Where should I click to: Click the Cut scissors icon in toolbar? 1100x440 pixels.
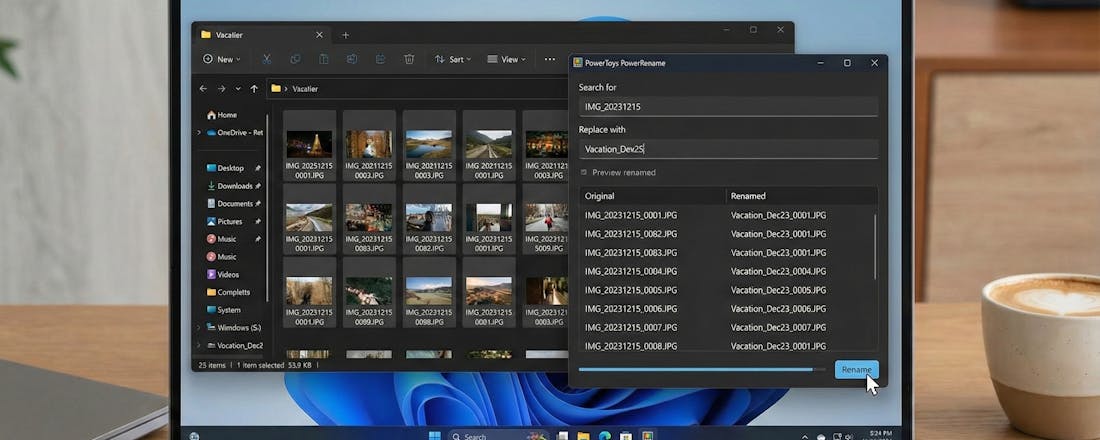pos(267,59)
